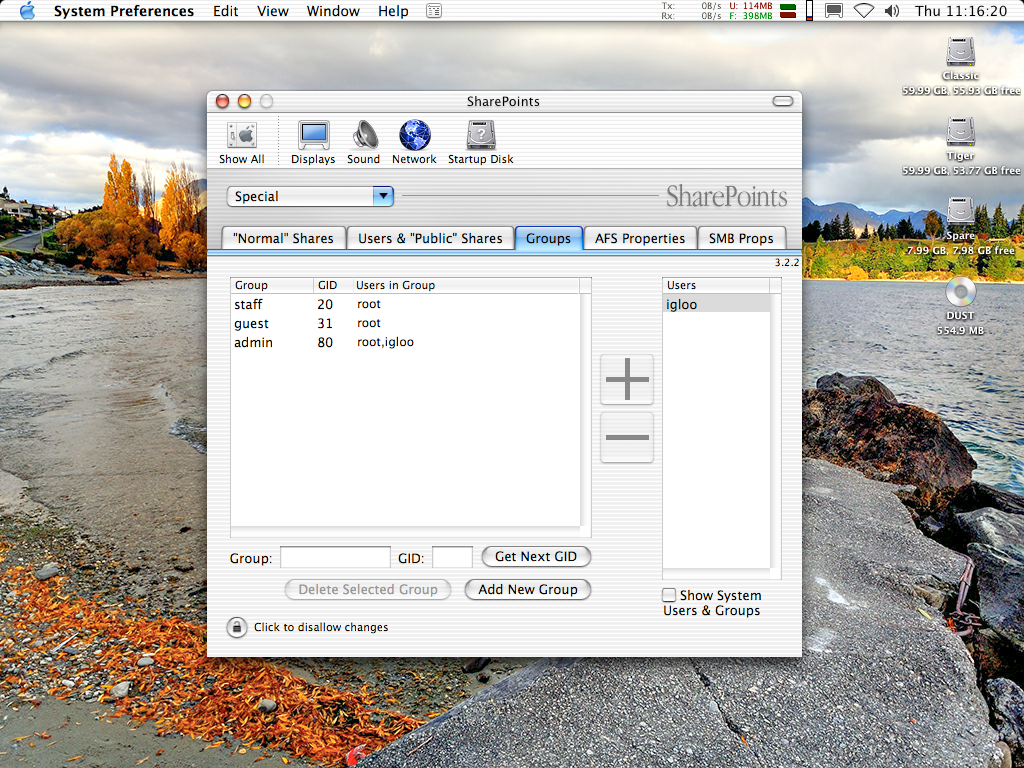Screen dimensions: 1024x768
Task: Select the staff group row
Action: [x=405, y=304]
